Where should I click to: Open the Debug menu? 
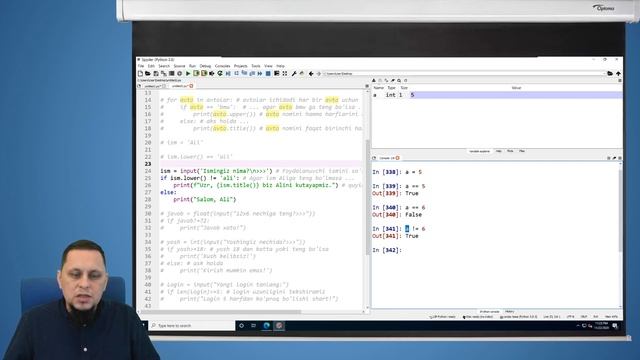click(205, 66)
